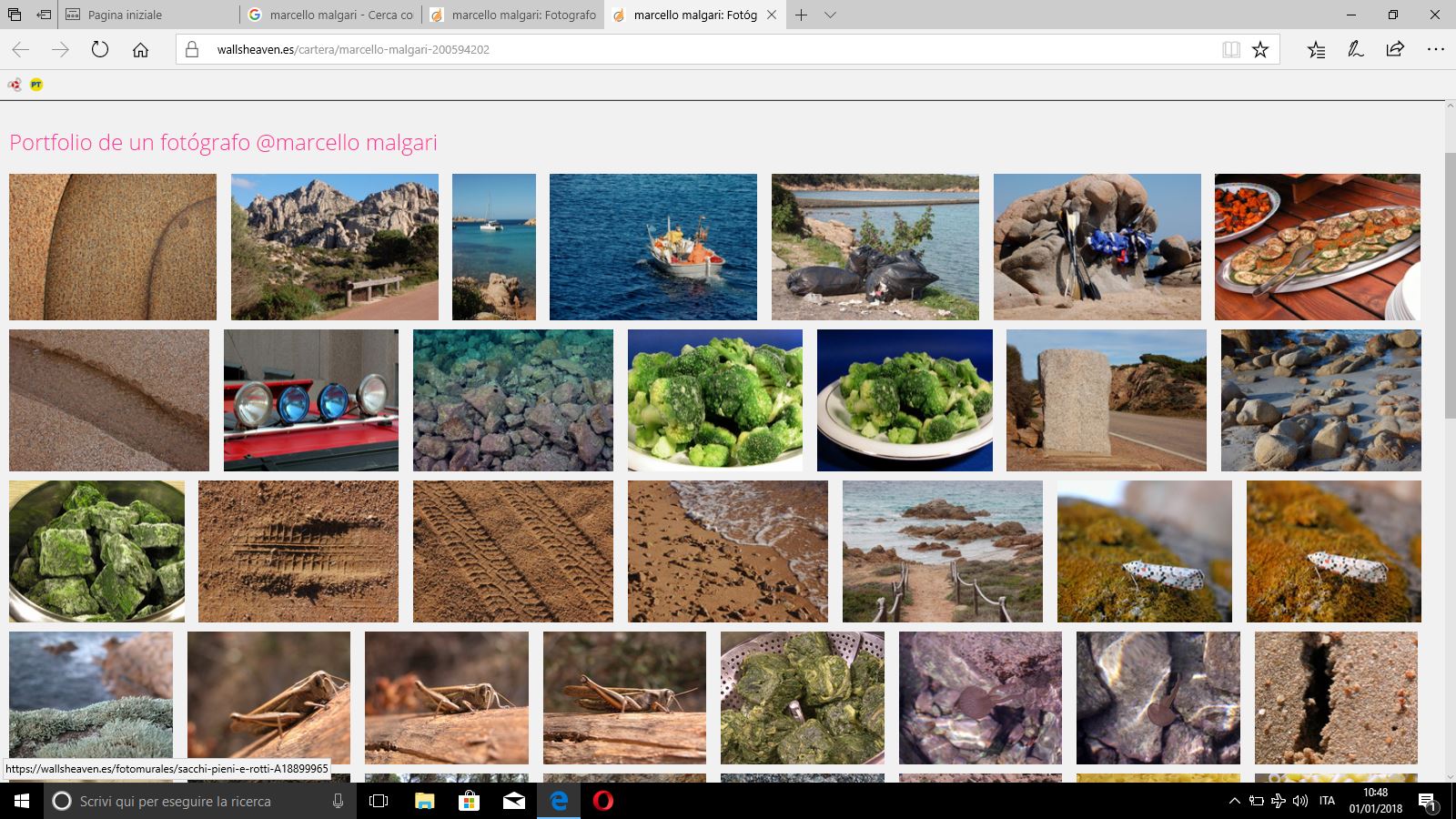Click the page vertical scrollbar thumb
The height and width of the screenshot is (819, 1456).
1451,286
